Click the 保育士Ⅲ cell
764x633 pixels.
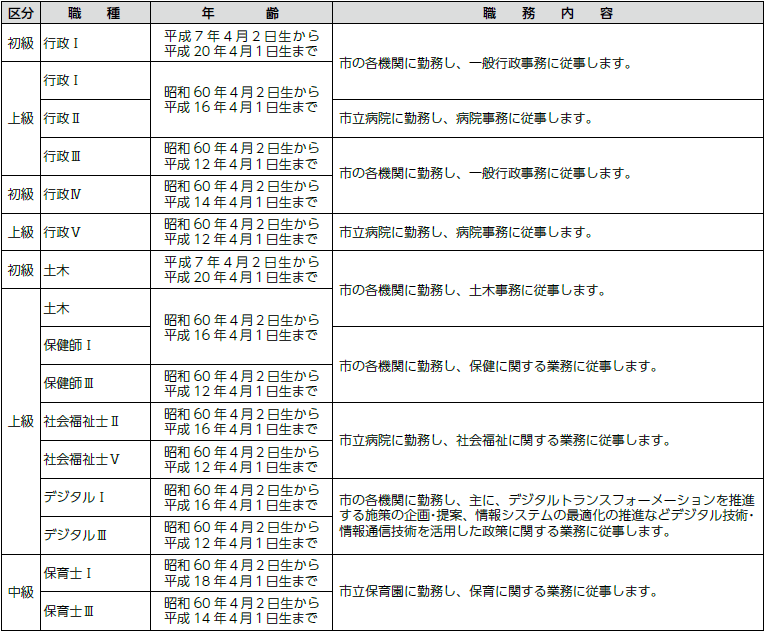tap(68, 611)
